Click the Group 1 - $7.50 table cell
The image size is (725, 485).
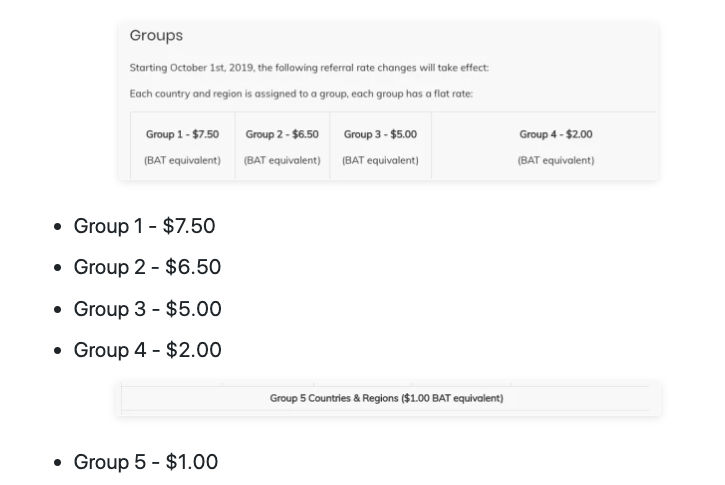tap(183, 145)
